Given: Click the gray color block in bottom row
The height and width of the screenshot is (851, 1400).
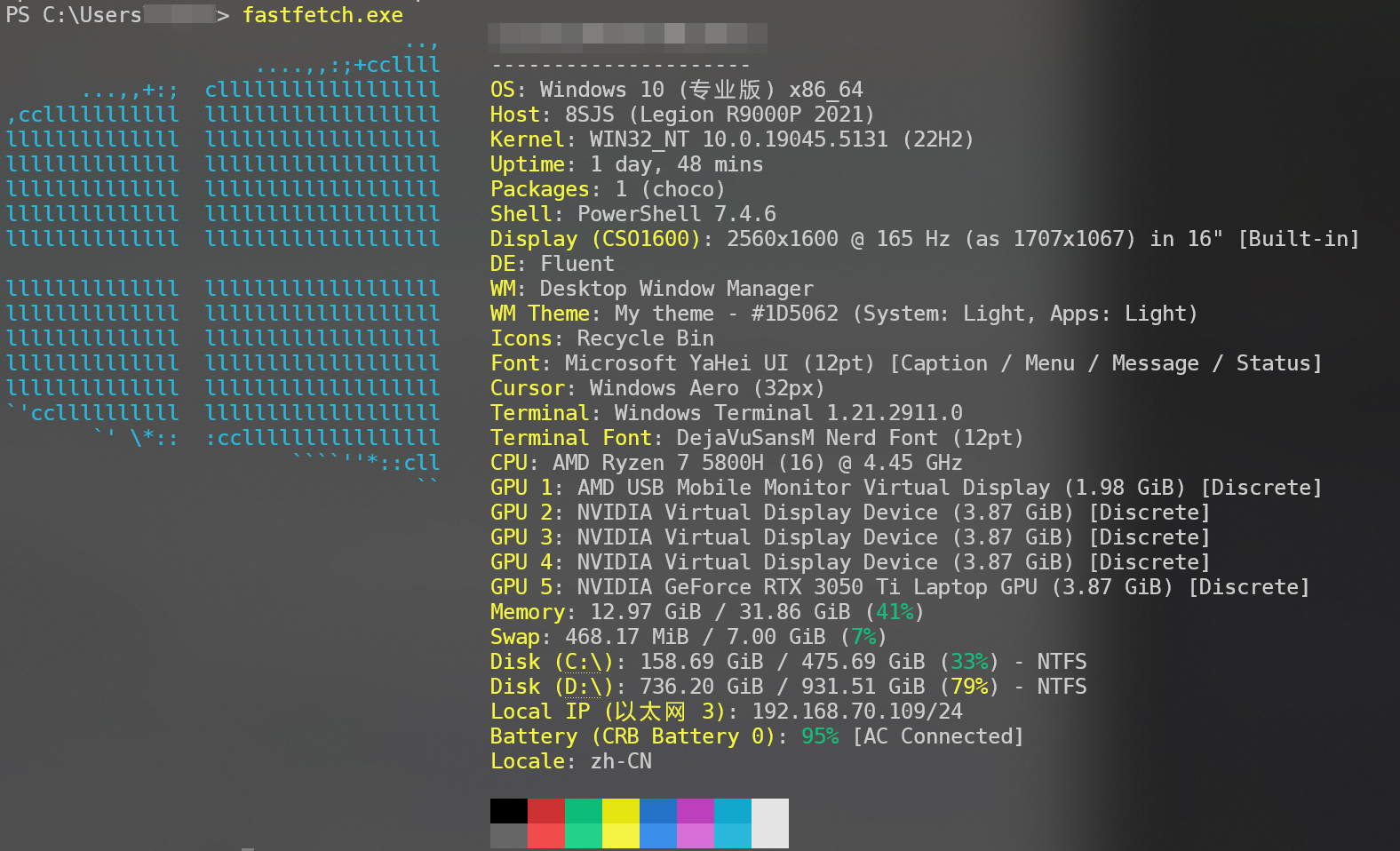Looking at the screenshot, I should tap(509, 836).
